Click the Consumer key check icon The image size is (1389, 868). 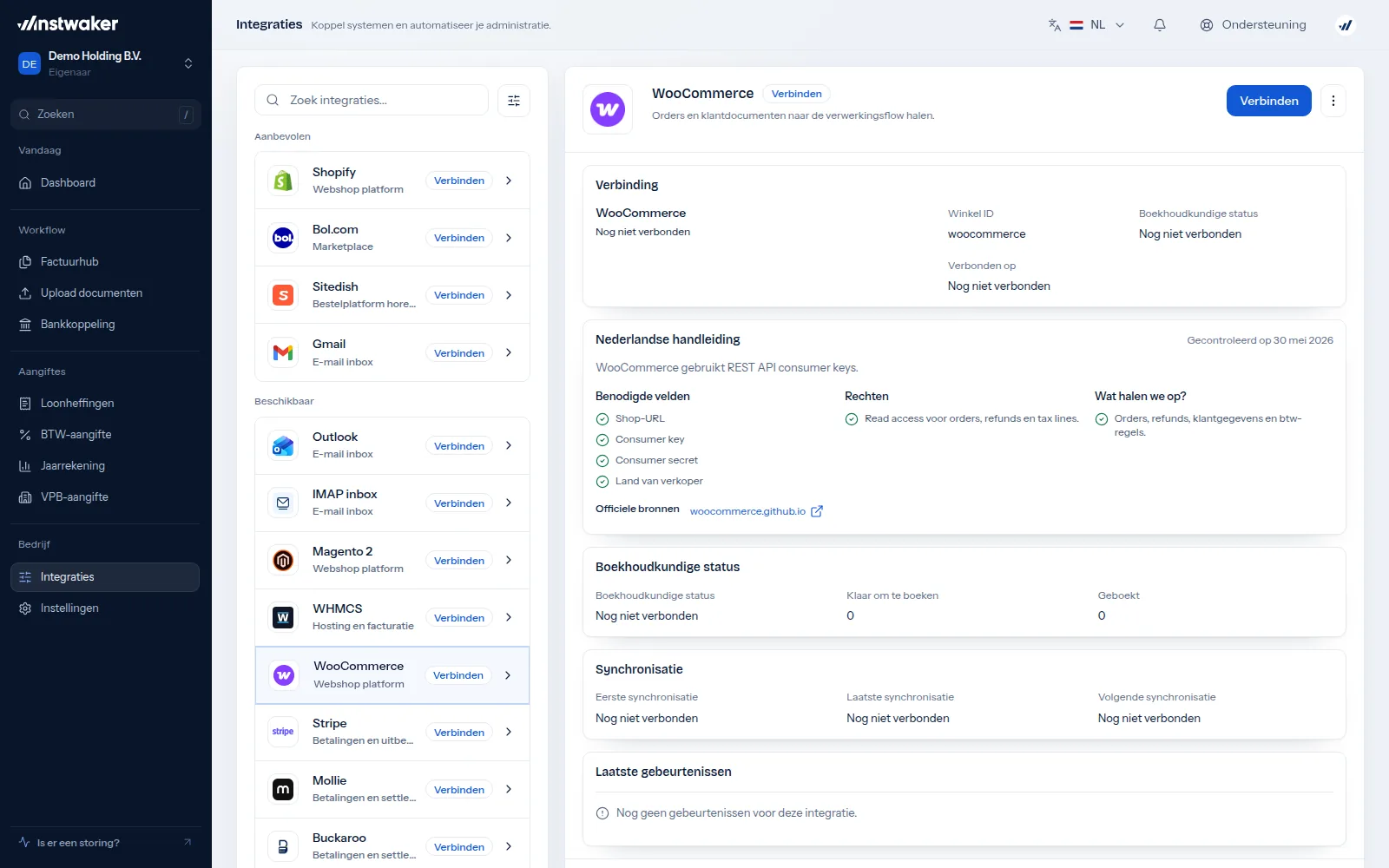click(x=602, y=440)
